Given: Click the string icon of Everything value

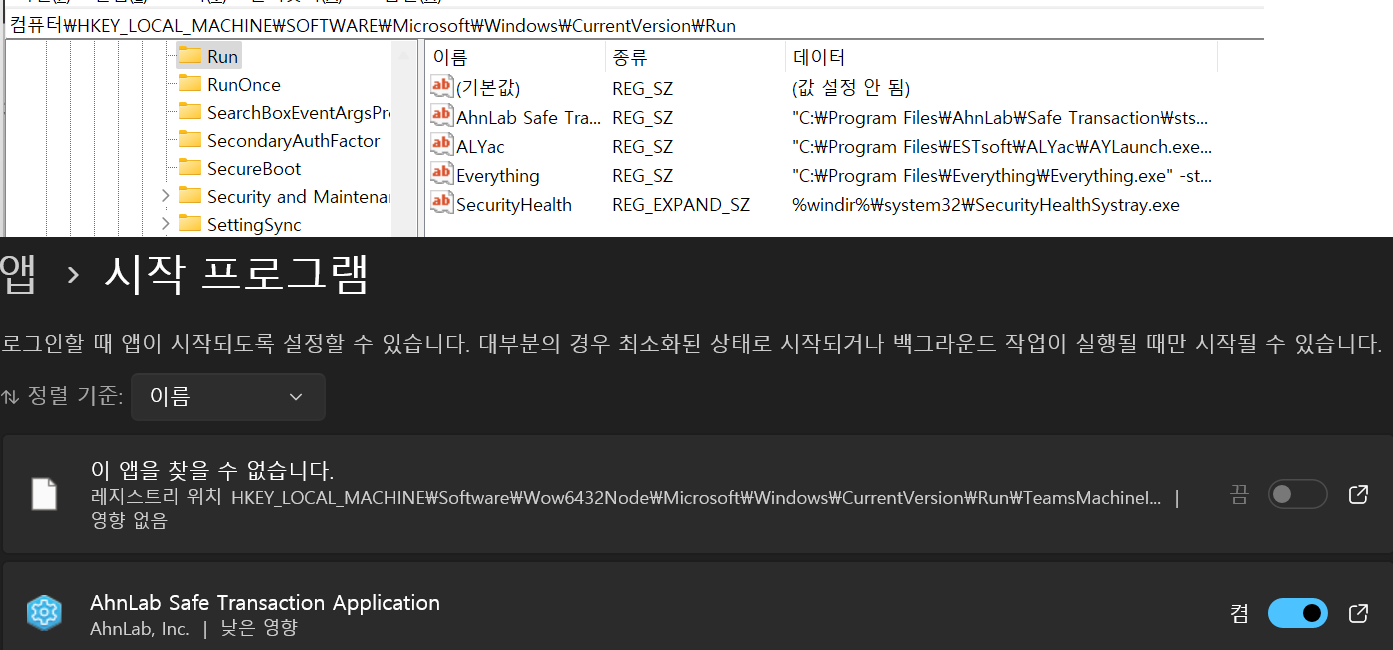Looking at the screenshot, I should 442,175.
